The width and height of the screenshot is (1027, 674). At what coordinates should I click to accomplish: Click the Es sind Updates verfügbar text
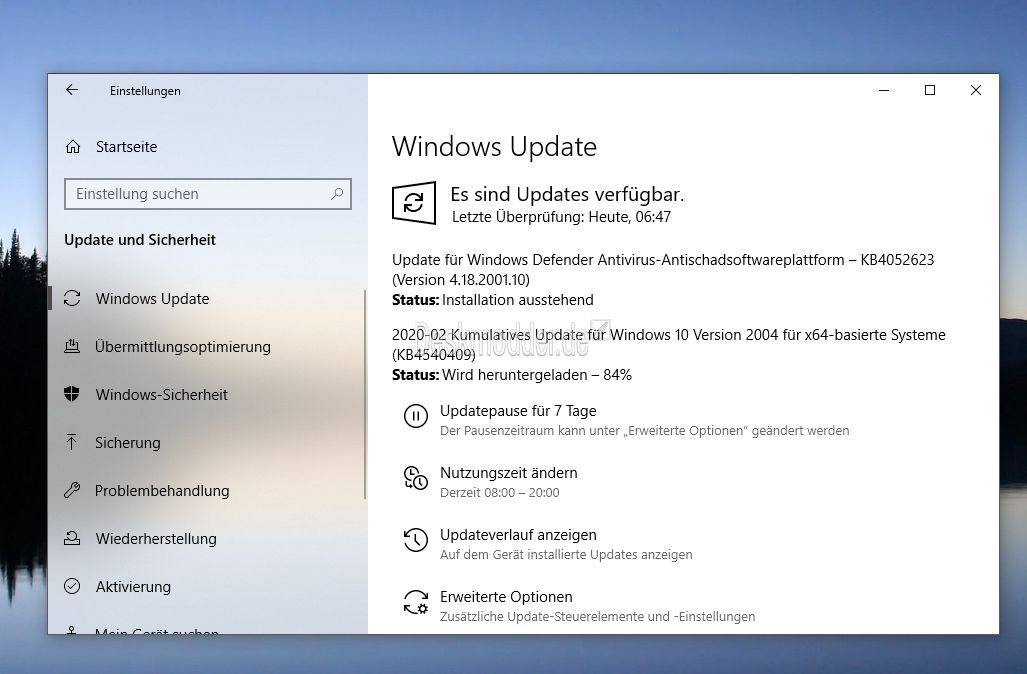[x=567, y=195]
